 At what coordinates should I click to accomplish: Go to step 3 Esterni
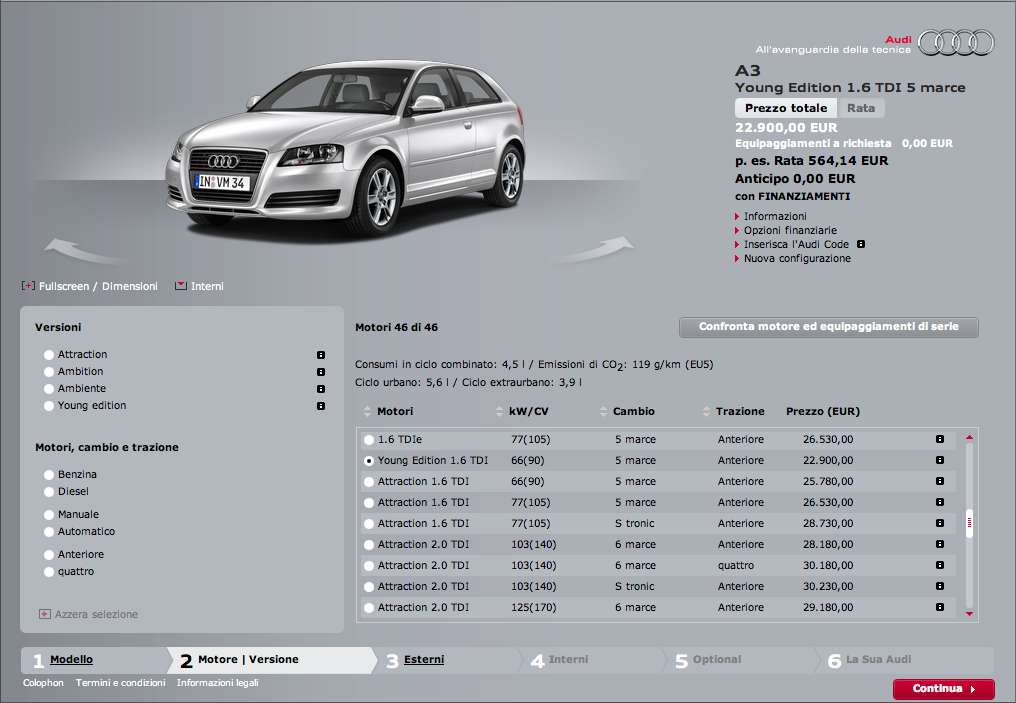point(424,660)
